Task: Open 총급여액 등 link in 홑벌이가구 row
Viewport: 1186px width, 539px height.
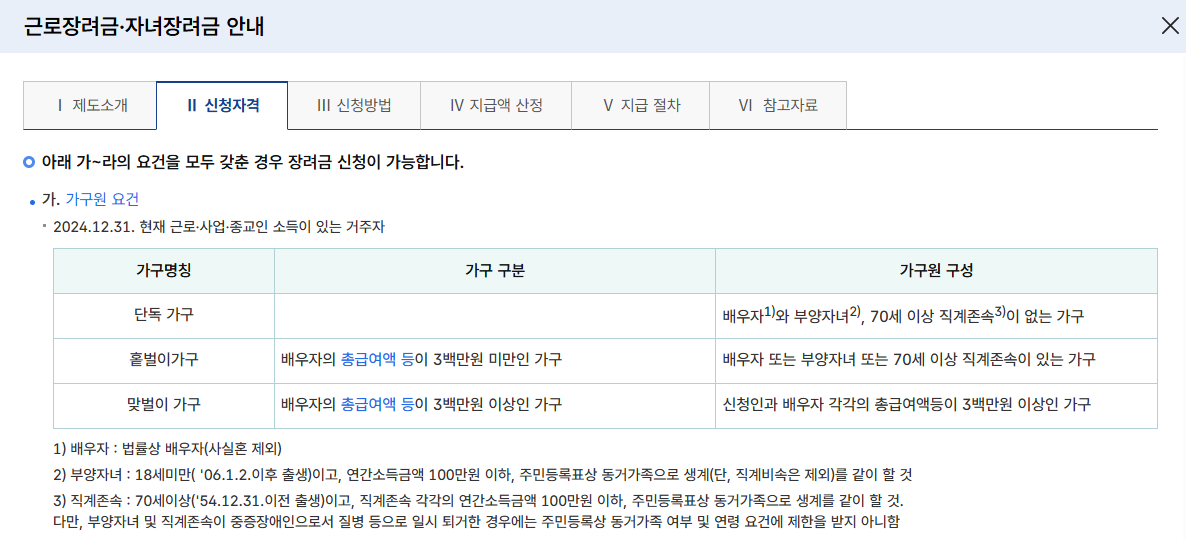Action: tap(377, 359)
